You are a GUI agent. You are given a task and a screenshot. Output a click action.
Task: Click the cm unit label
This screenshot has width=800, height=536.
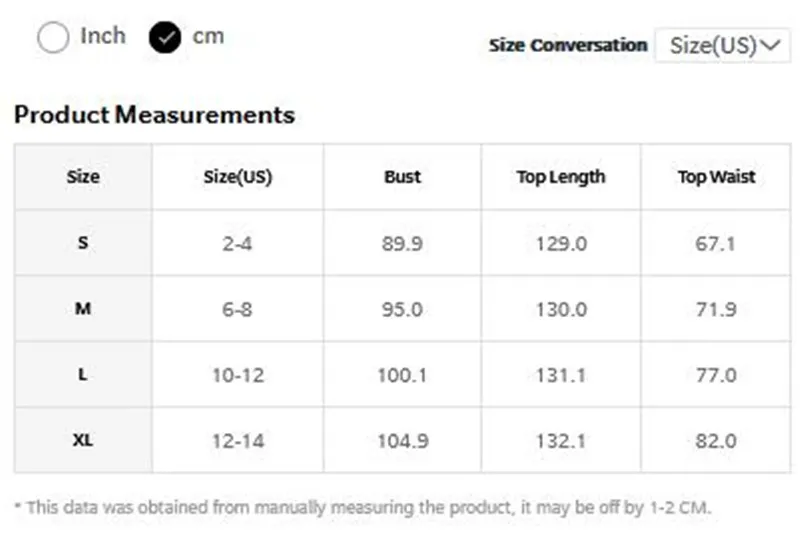coord(208,37)
